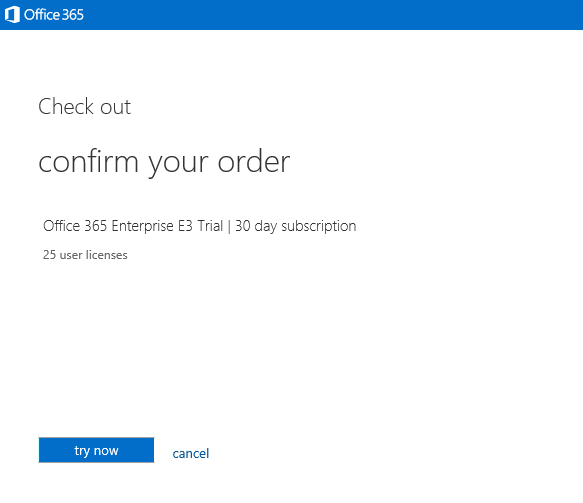Start the trial with try now button
Screen dimensions: 583x503
pyautogui.click(x=96, y=450)
